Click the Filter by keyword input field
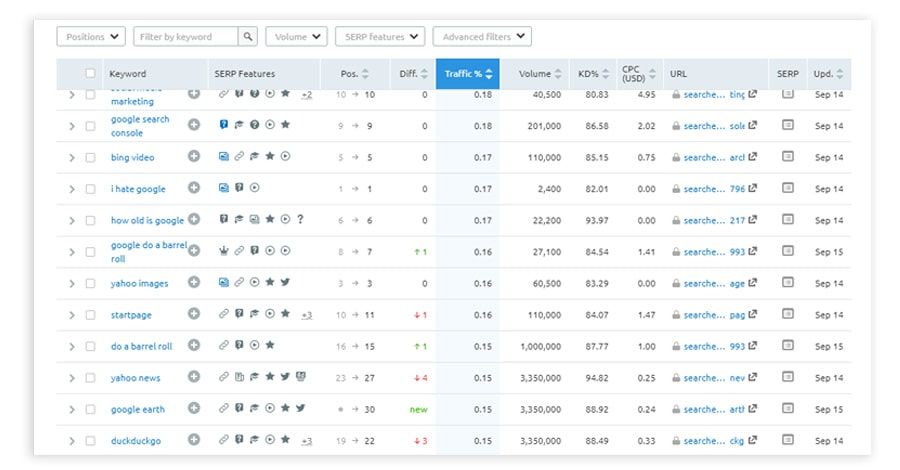Screen dimensions: 900x470 [x=186, y=37]
